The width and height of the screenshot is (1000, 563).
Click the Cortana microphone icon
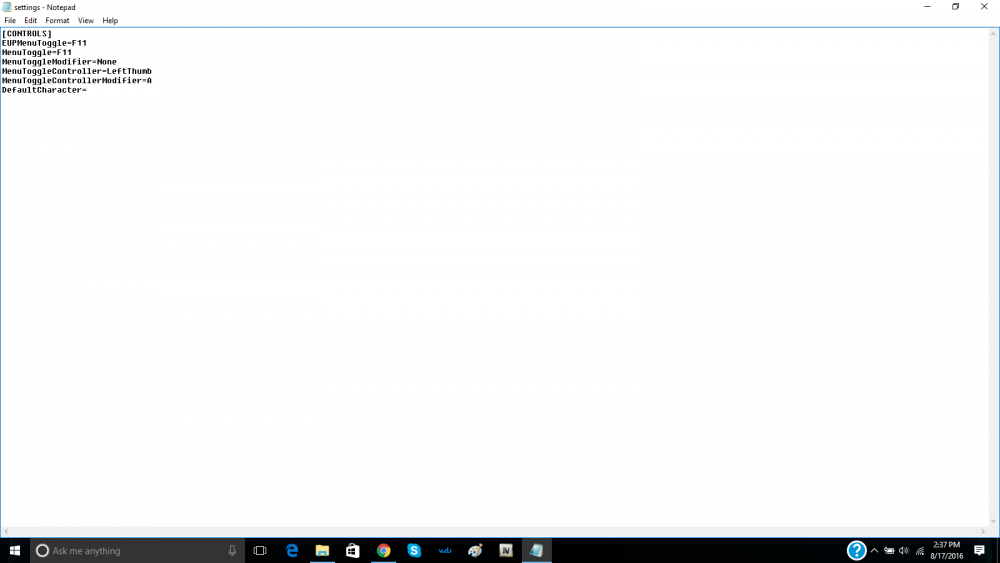(232, 550)
